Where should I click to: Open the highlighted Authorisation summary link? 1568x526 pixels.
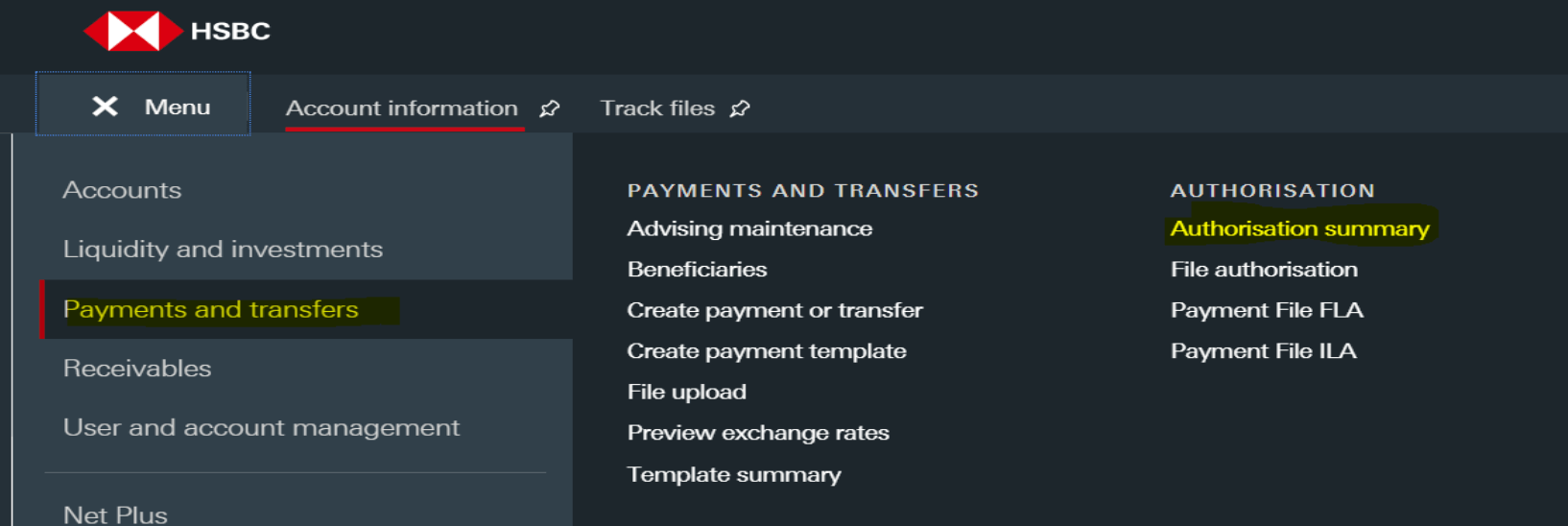coord(1299,228)
